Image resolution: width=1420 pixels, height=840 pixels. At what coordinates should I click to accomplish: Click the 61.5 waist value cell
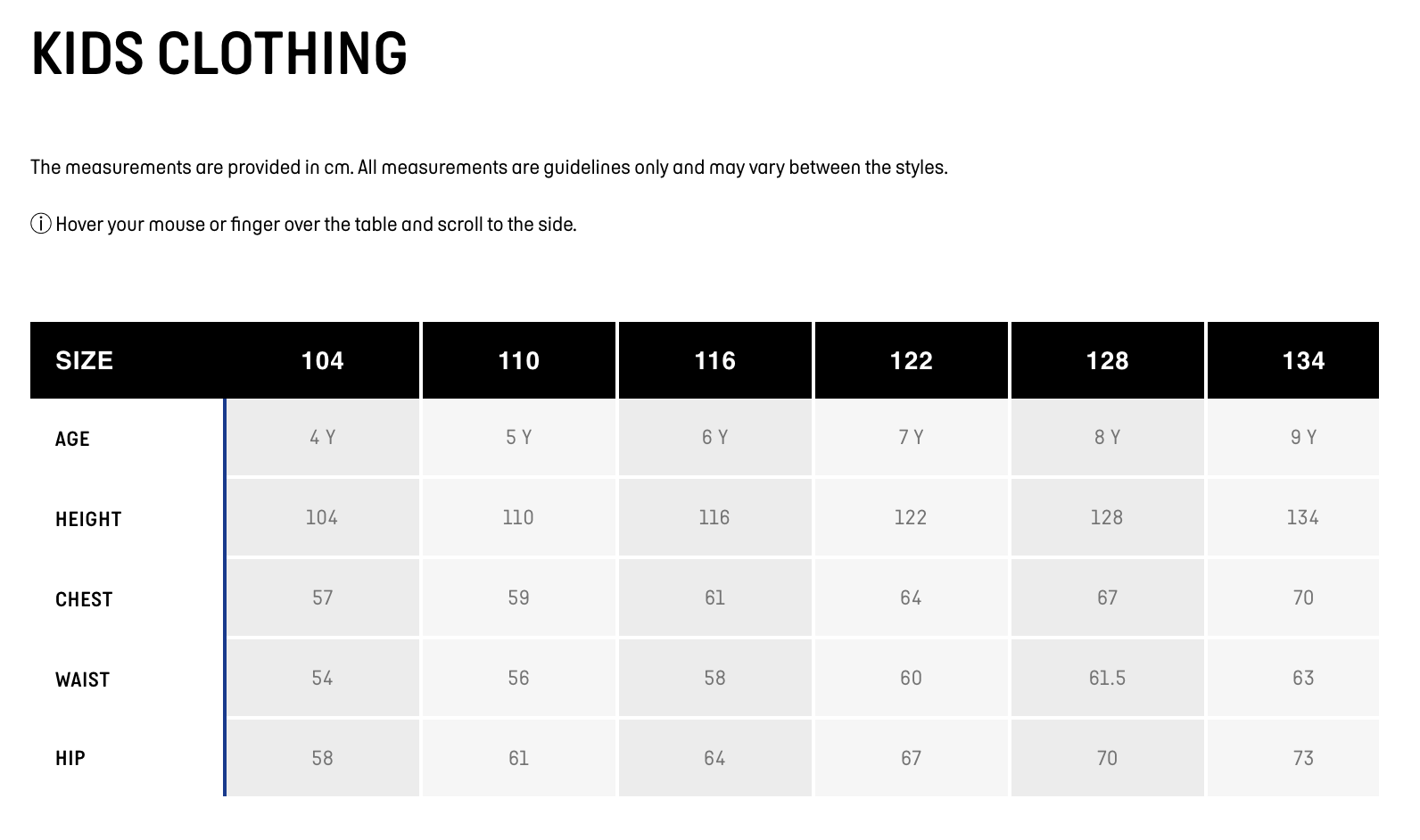(1107, 678)
